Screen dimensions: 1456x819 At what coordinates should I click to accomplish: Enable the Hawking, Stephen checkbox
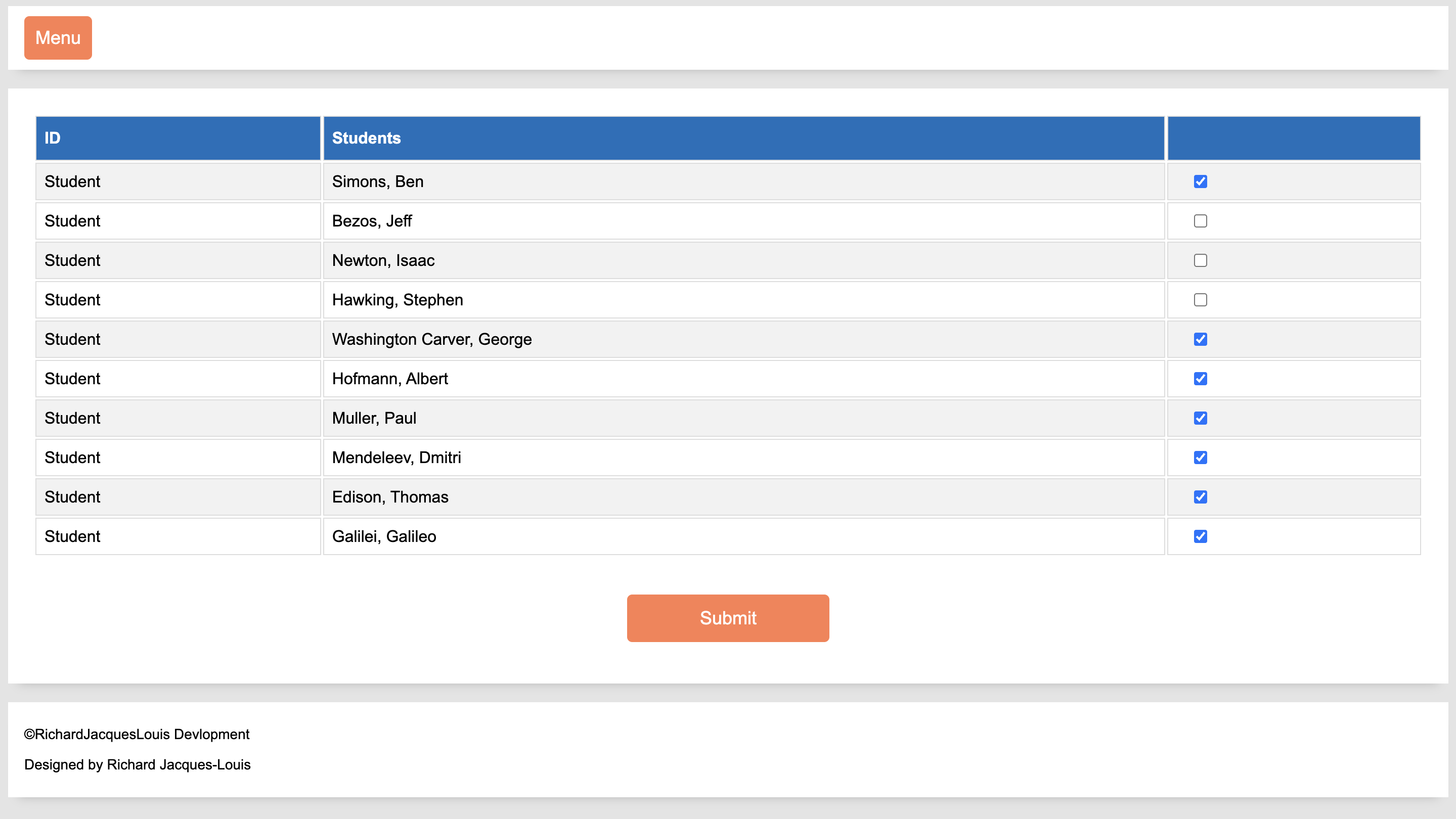click(1200, 300)
